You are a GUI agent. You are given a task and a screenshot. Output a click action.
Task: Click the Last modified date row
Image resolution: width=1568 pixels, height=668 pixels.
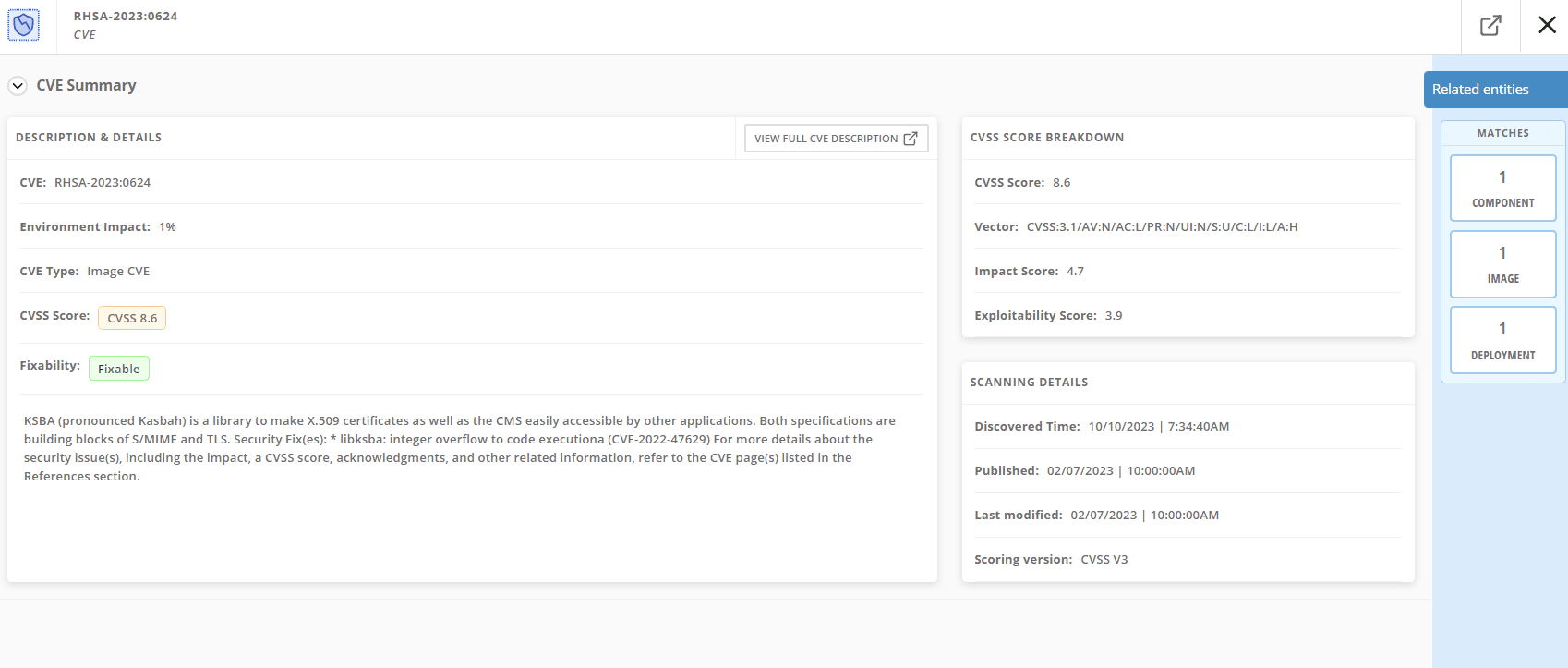(x=1188, y=516)
